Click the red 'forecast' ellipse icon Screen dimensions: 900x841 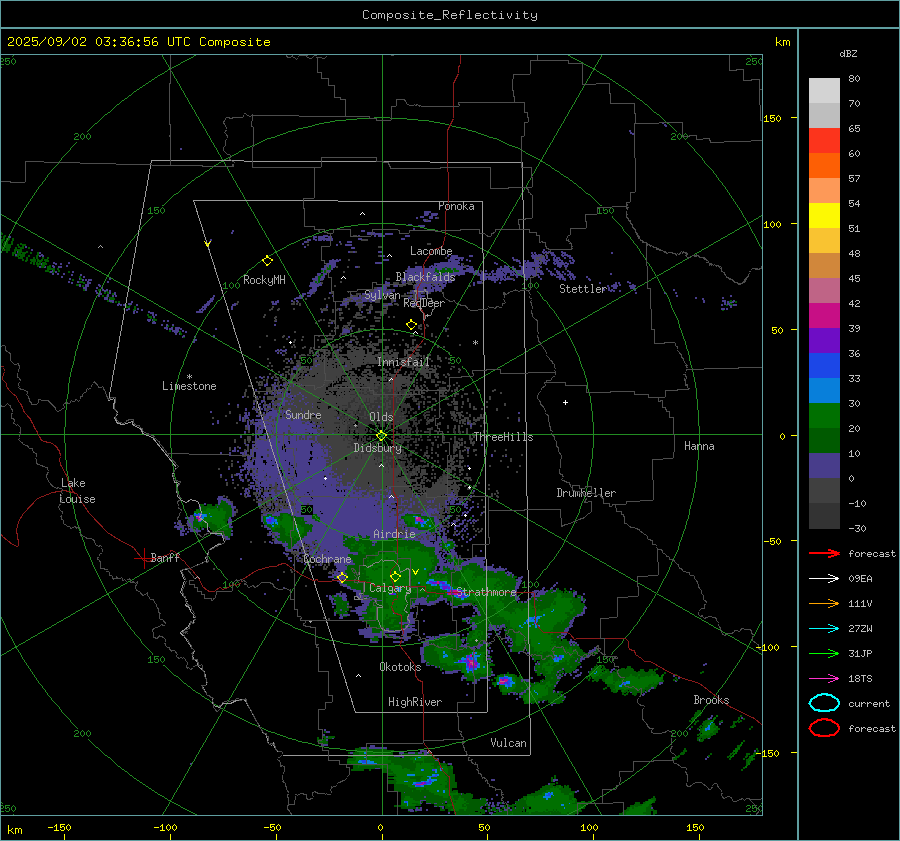(824, 728)
